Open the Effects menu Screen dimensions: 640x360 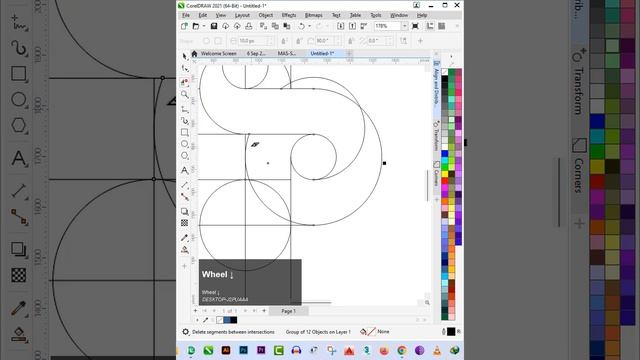pyautogui.click(x=289, y=15)
